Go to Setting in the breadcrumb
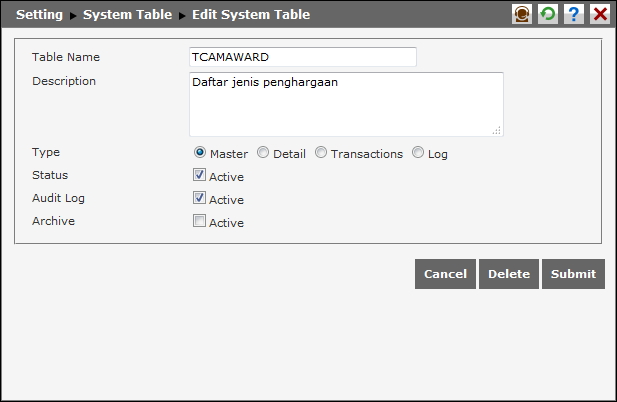The height and width of the screenshot is (402, 617). [39, 15]
